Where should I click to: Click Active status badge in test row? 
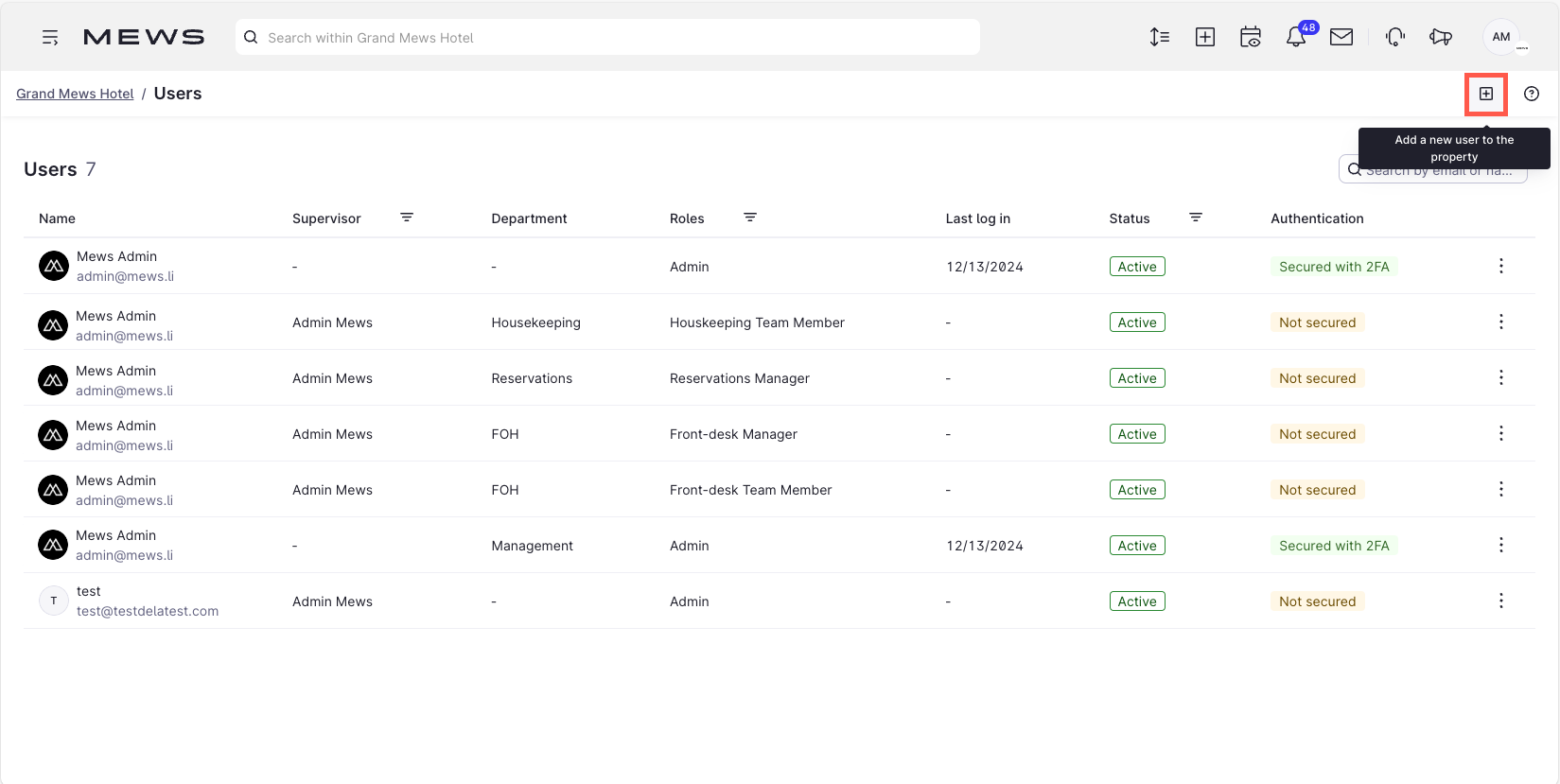pyautogui.click(x=1137, y=601)
